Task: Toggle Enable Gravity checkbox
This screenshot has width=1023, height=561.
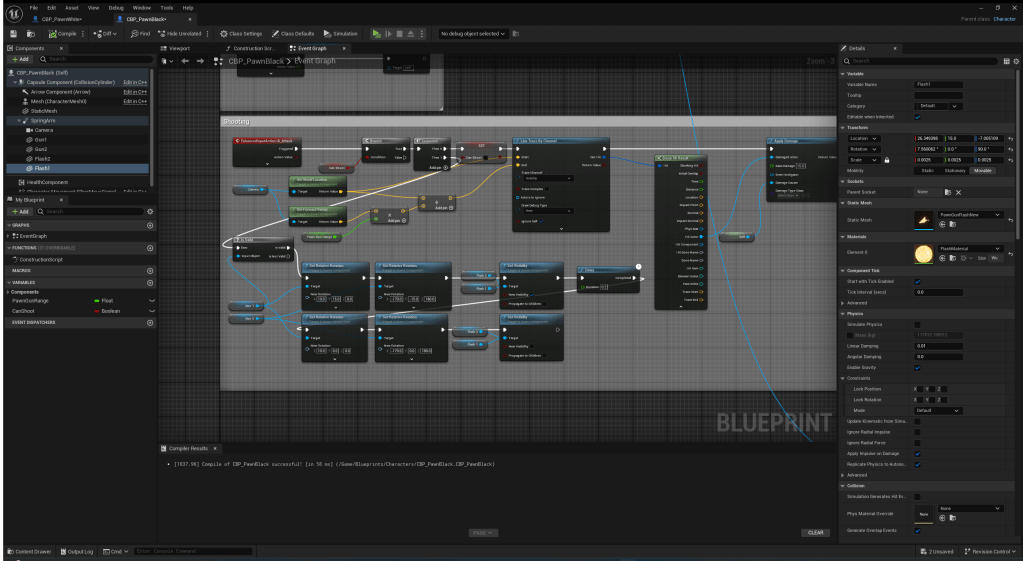Action: coord(918,367)
